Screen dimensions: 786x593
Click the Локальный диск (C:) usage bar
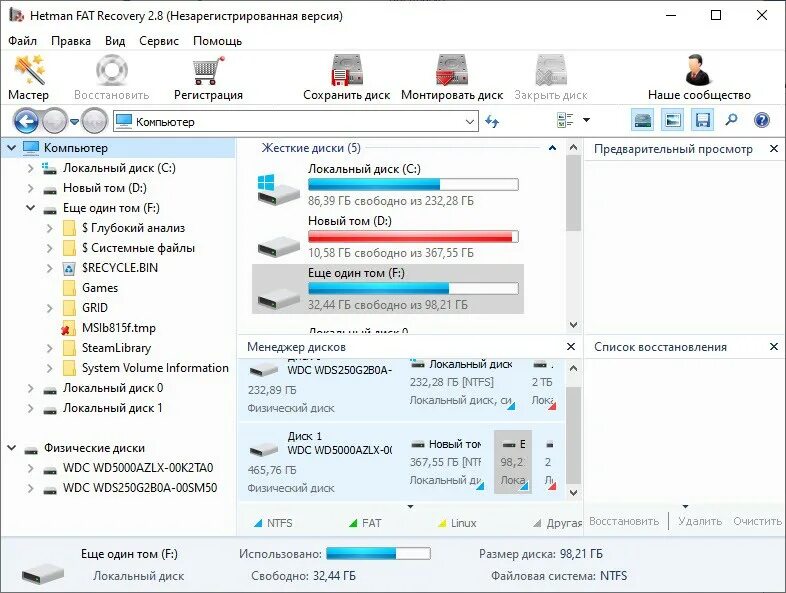point(413,184)
